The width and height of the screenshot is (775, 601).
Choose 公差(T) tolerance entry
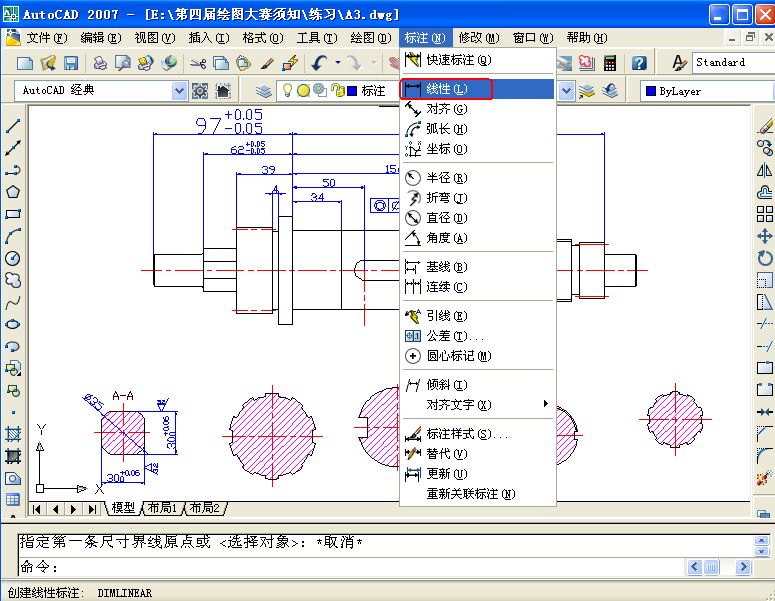tap(477, 336)
